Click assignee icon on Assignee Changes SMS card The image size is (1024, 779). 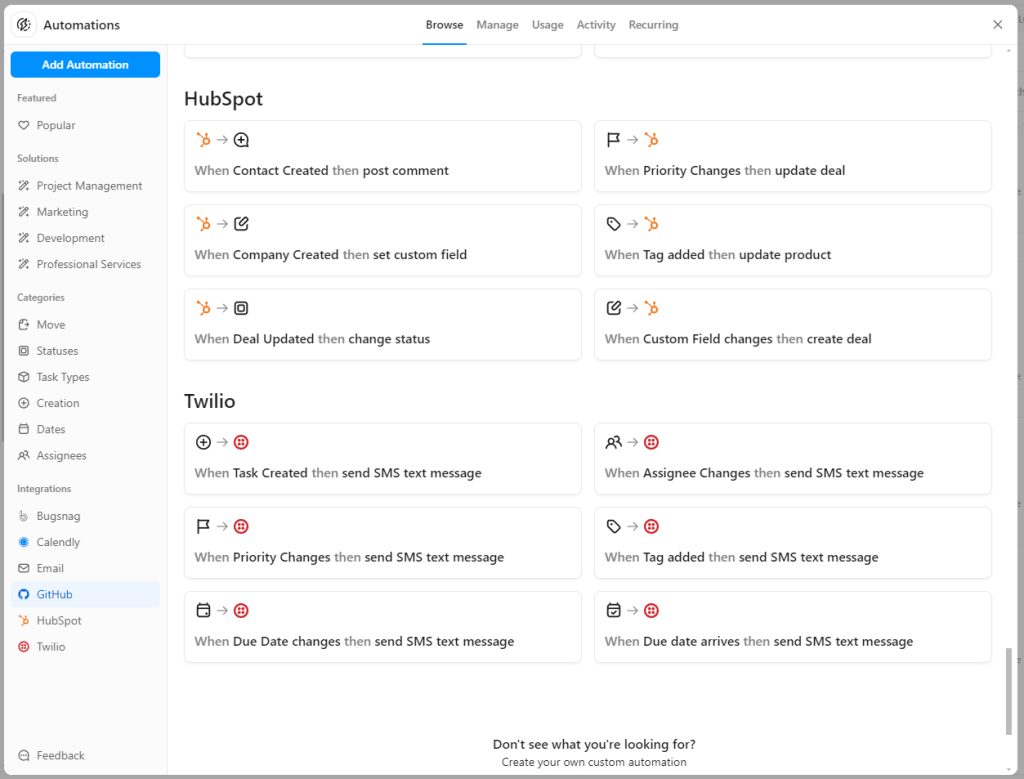(613, 442)
